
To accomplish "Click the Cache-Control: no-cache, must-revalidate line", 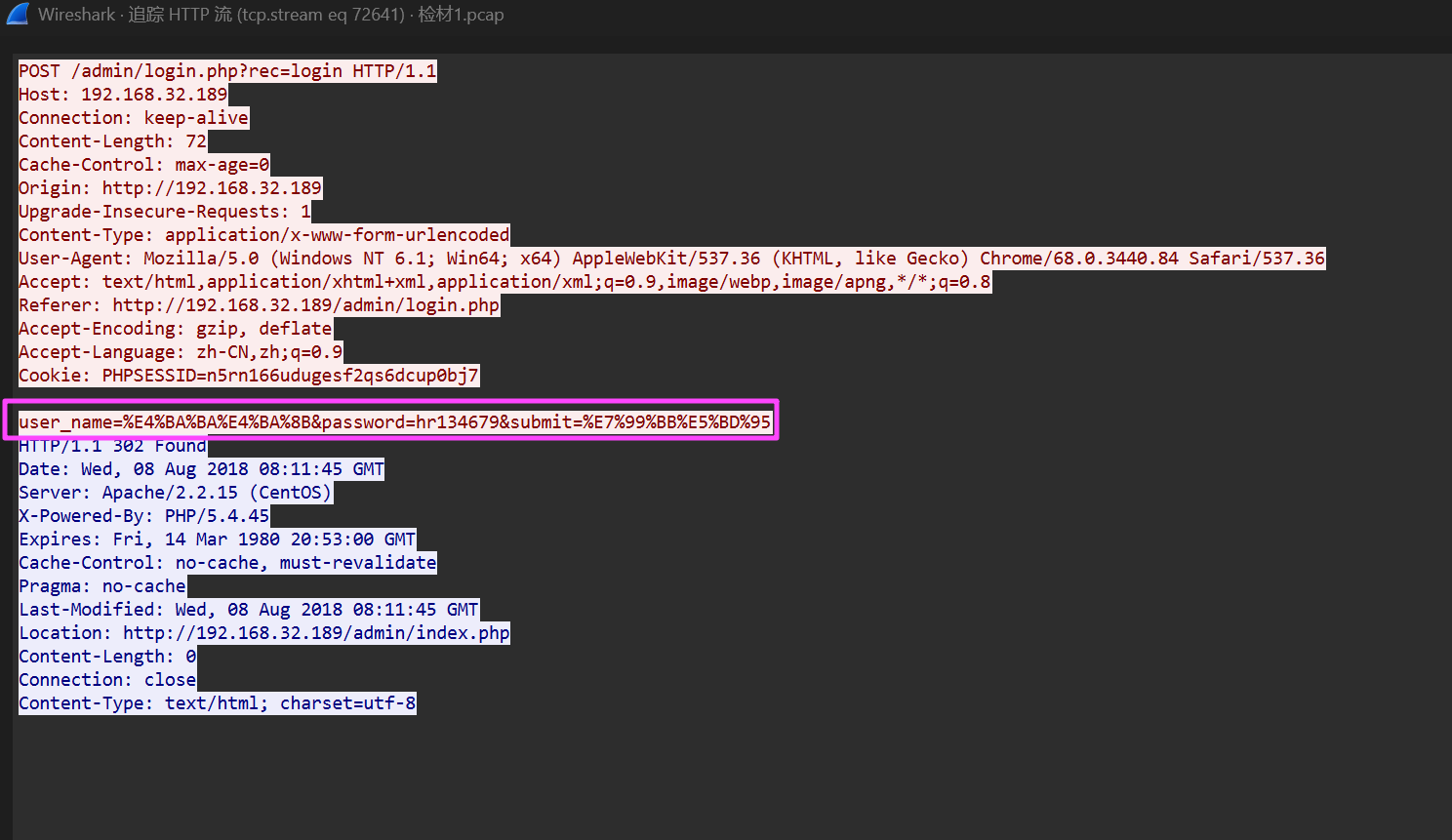I will 228,563.
